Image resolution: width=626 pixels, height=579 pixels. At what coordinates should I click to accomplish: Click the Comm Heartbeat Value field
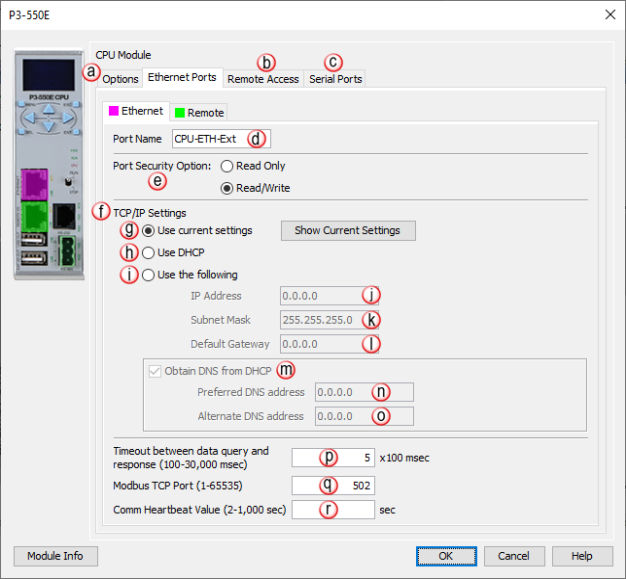(x=332, y=508)
